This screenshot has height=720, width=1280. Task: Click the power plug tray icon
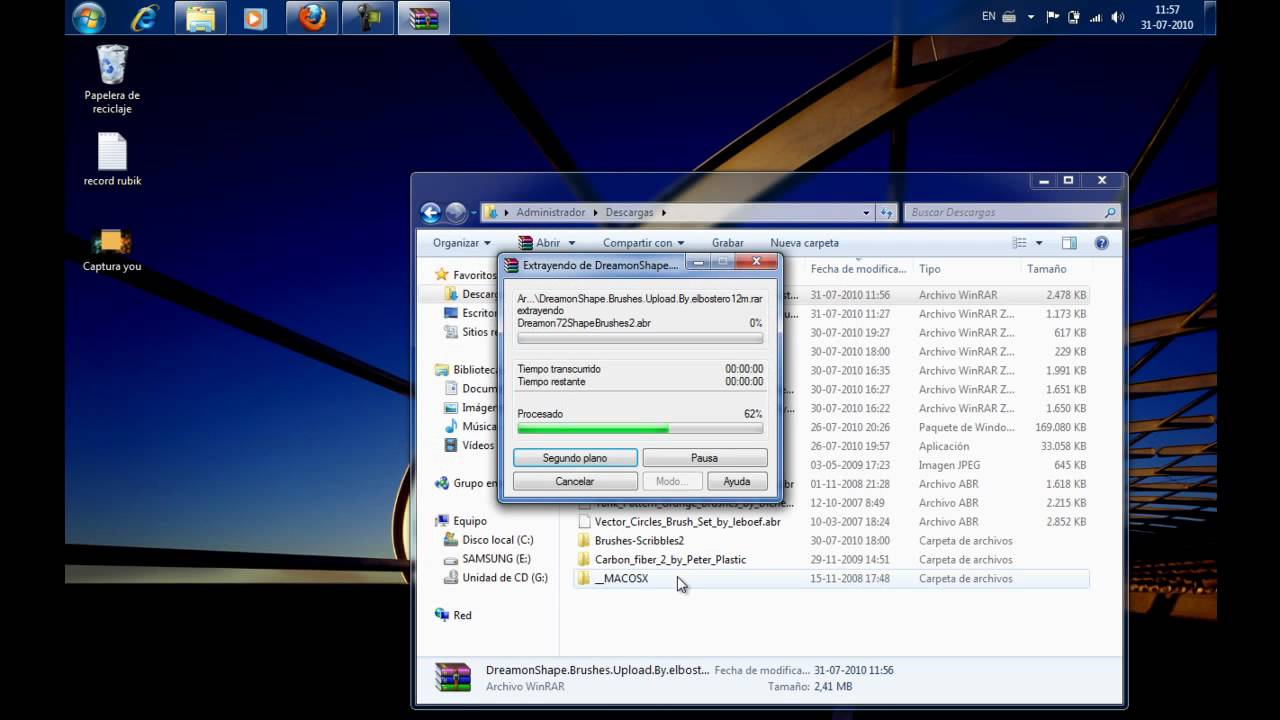tap(1074, 17)
